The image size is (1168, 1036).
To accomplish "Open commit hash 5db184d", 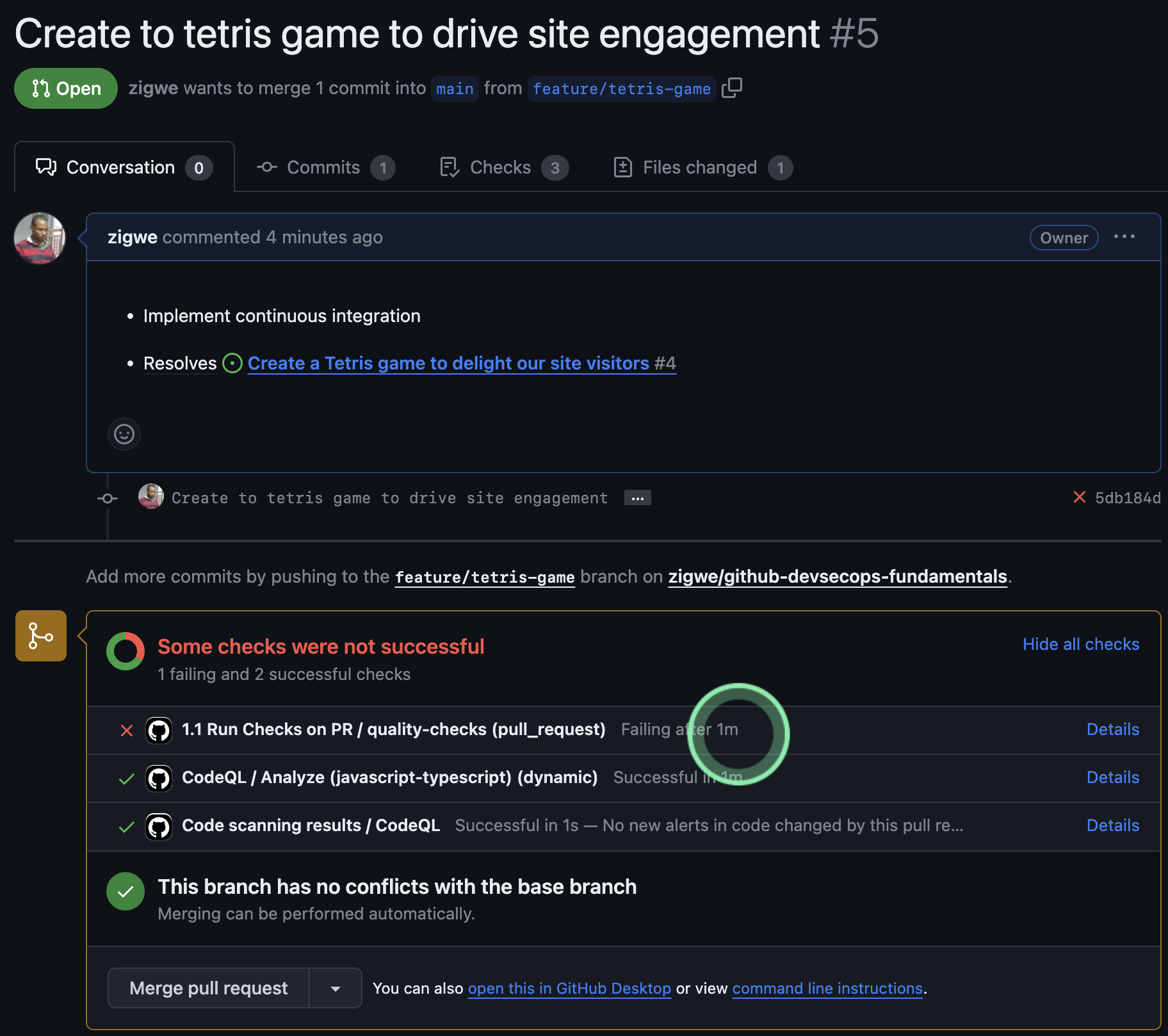I will click(x=1128, y=498).
